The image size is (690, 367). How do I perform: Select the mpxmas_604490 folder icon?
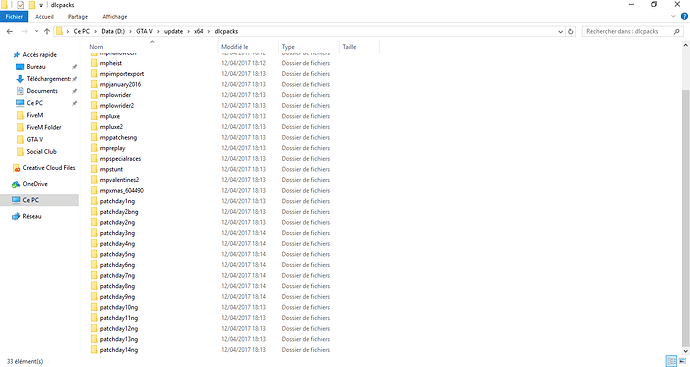(94, 191)
